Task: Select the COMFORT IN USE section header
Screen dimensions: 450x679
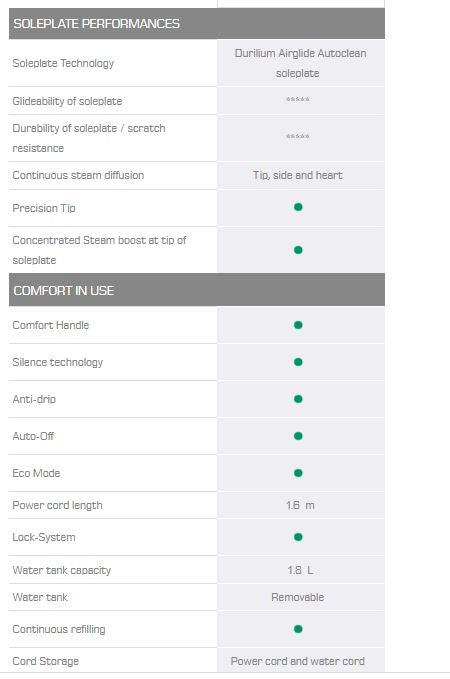Action: pyautogui.click(x=197, y=290)
